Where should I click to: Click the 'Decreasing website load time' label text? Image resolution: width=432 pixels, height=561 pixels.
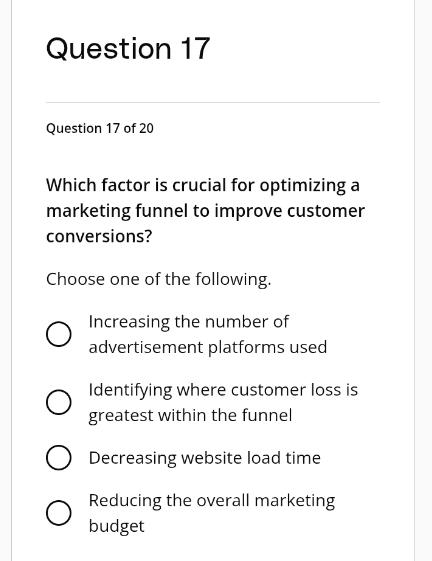tap(205, 458)
